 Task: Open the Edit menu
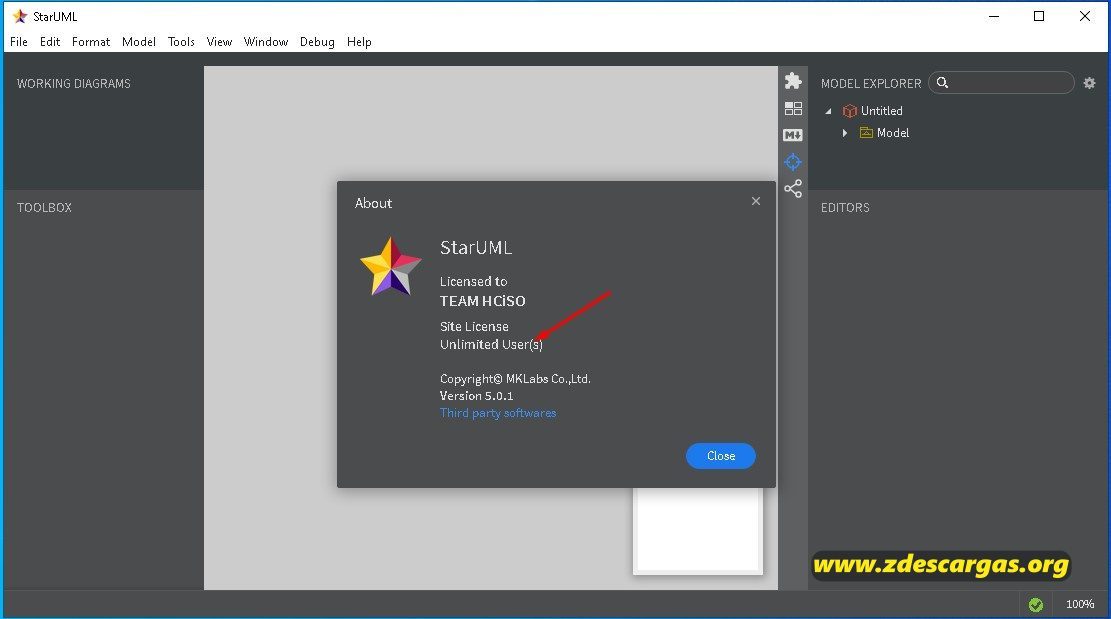[x=50, y=42]
